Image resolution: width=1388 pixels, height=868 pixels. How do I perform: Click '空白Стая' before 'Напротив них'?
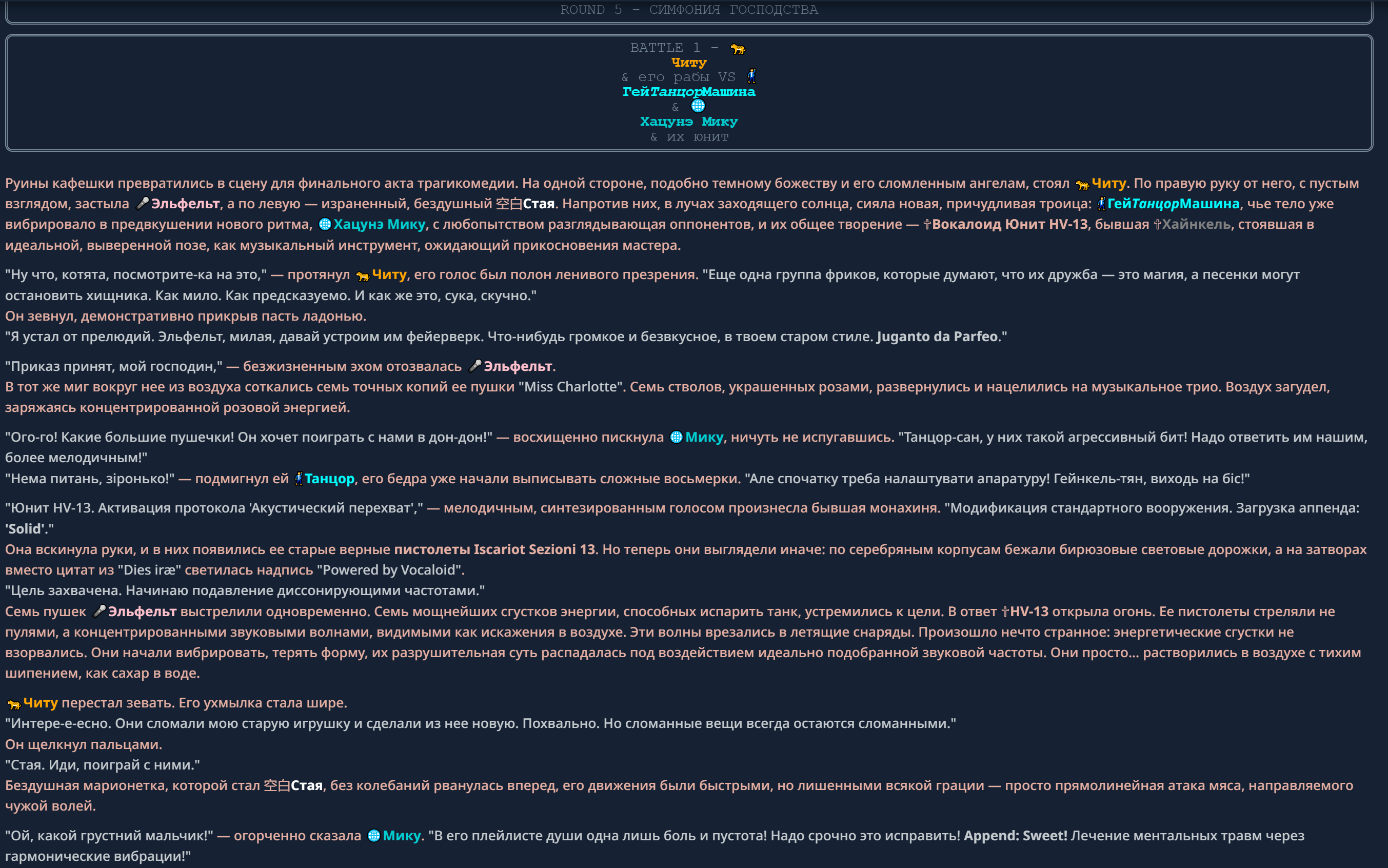525,204
